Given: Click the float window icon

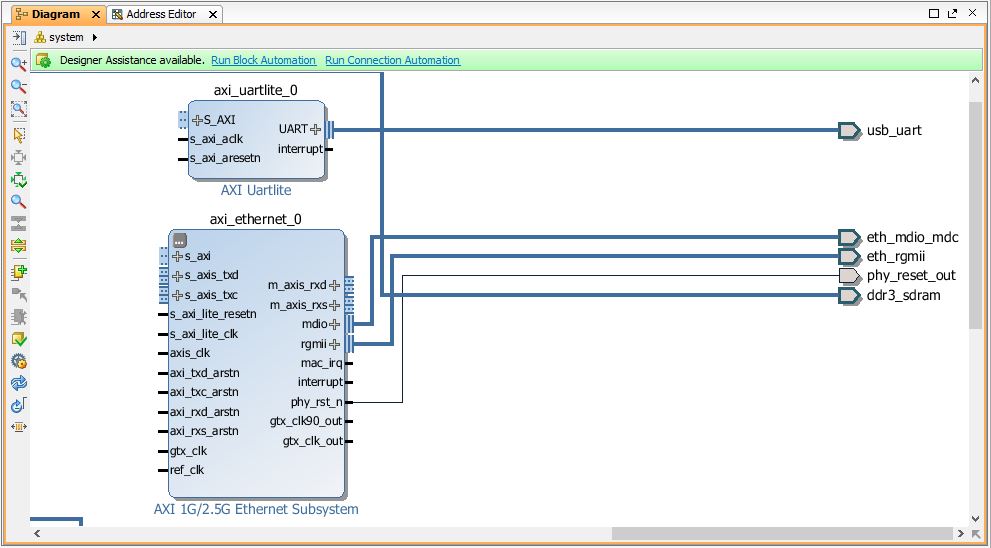Looking at the screenshot, I should pos(952,13).
